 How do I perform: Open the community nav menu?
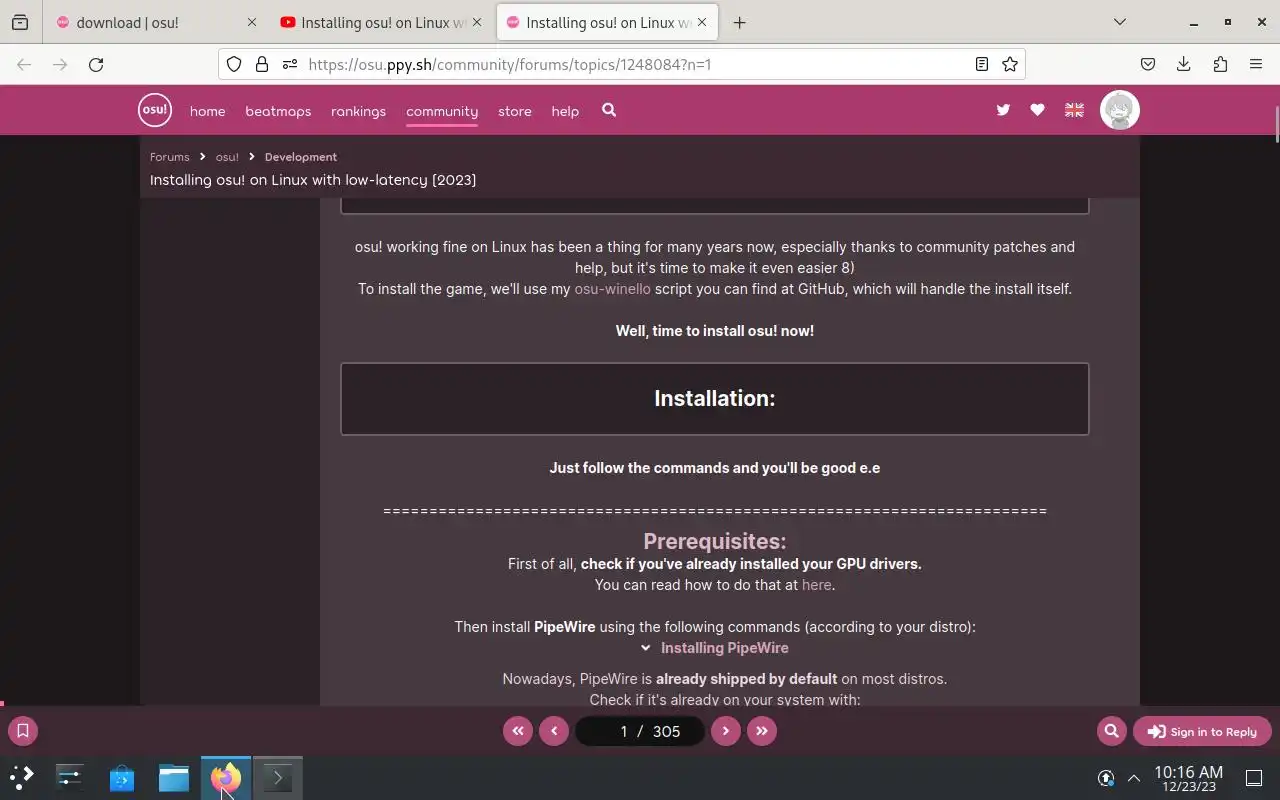442,111
